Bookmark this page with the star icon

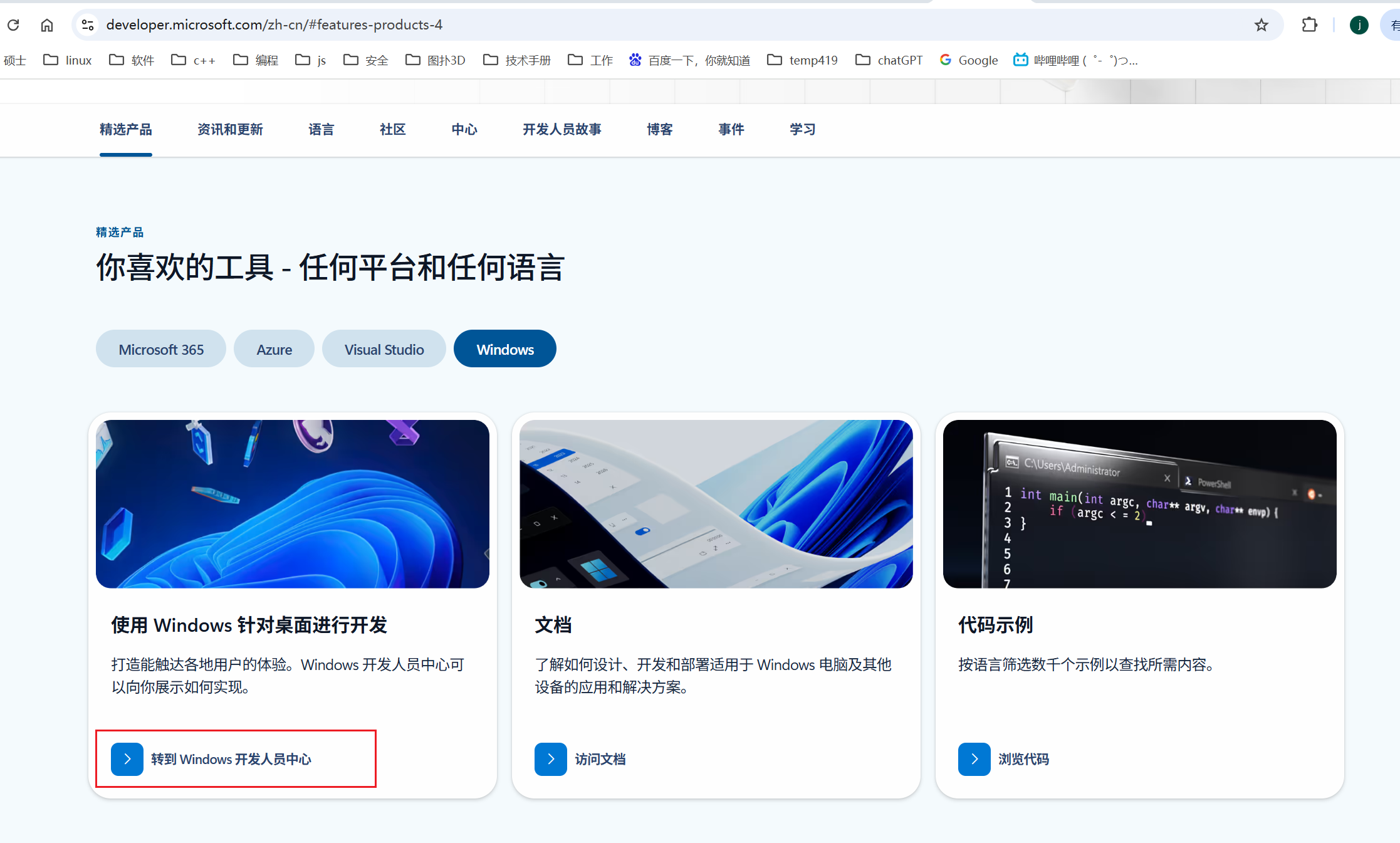1261,25
